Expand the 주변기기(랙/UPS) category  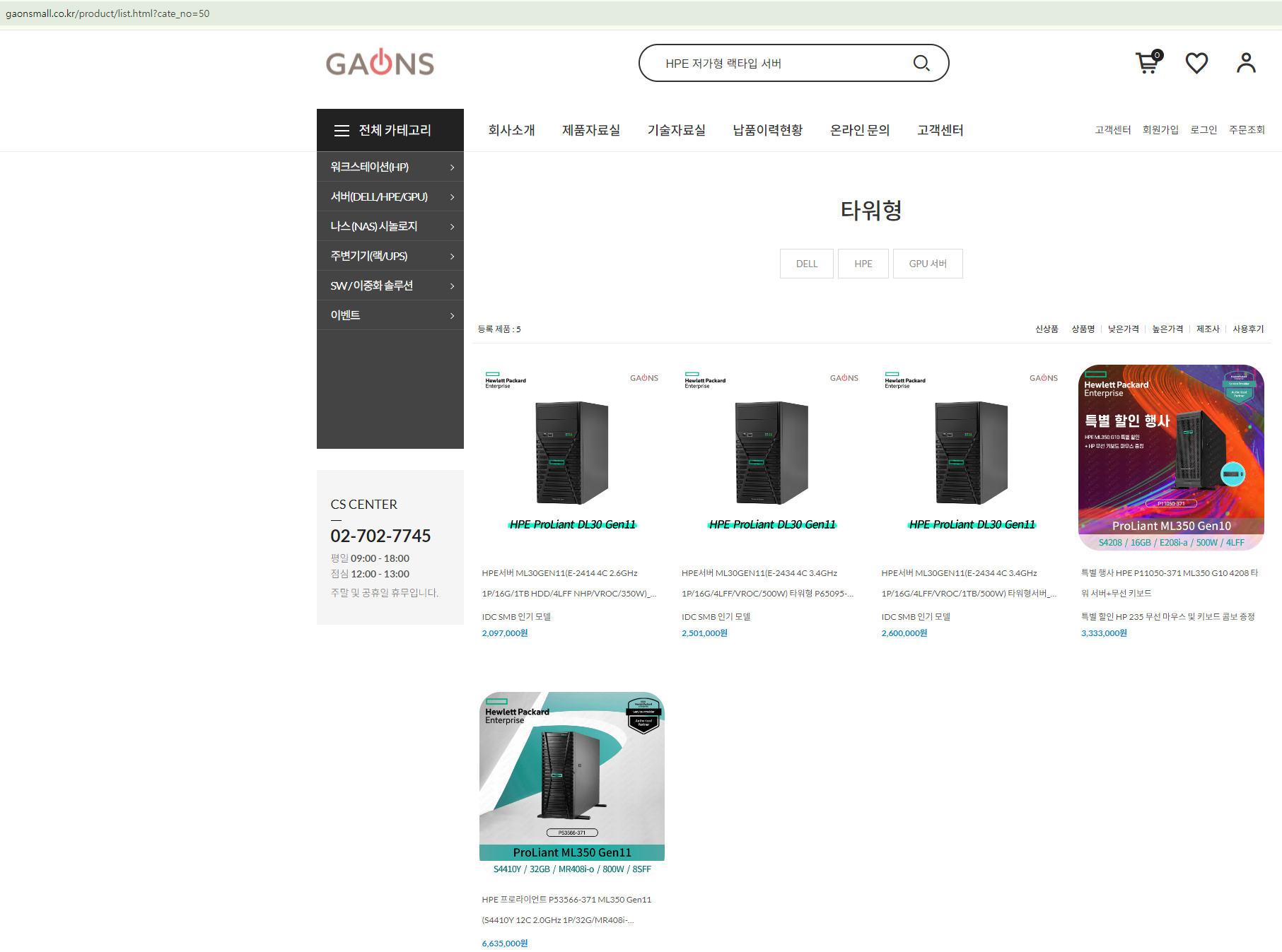click(390, 256)
